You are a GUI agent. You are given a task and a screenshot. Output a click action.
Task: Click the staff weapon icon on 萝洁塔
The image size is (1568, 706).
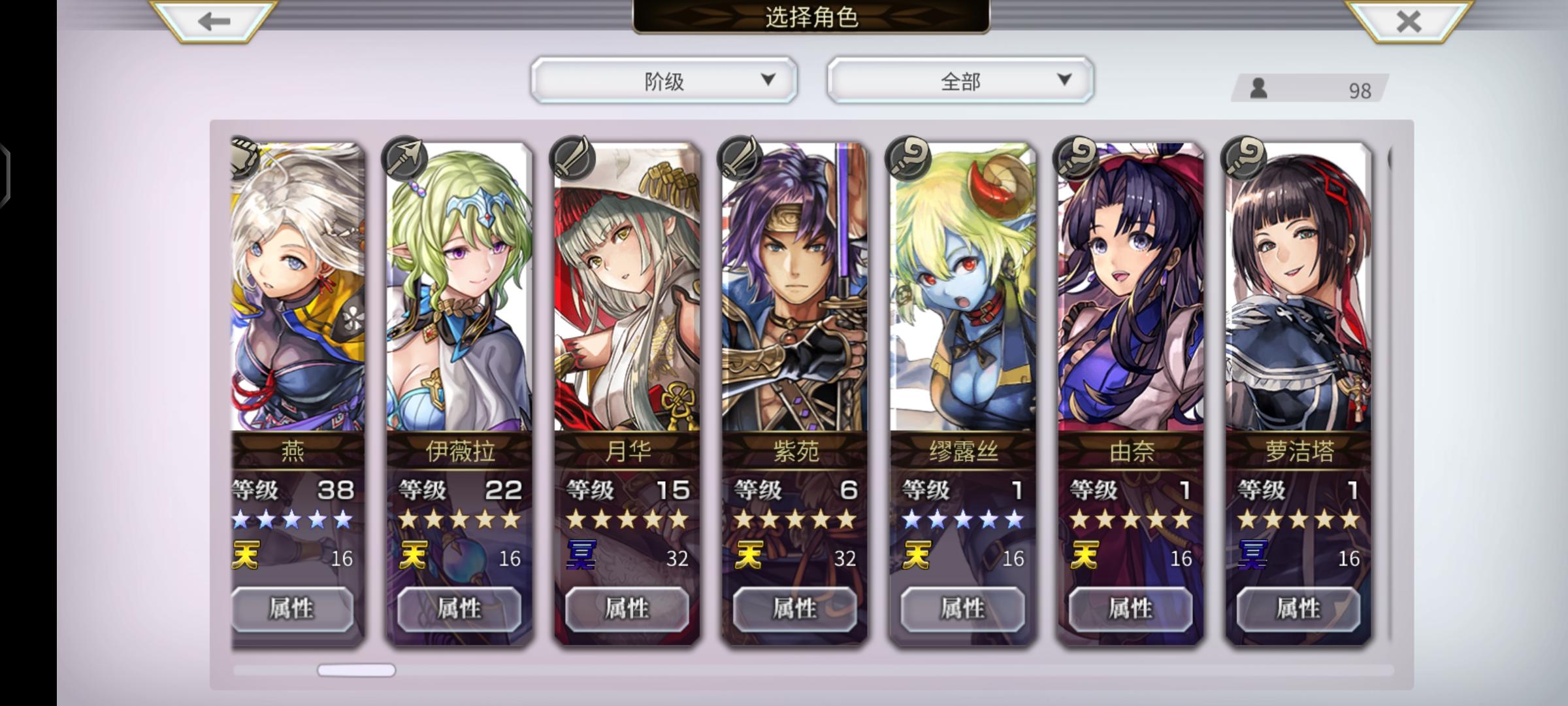click(x=1243, y=158)
